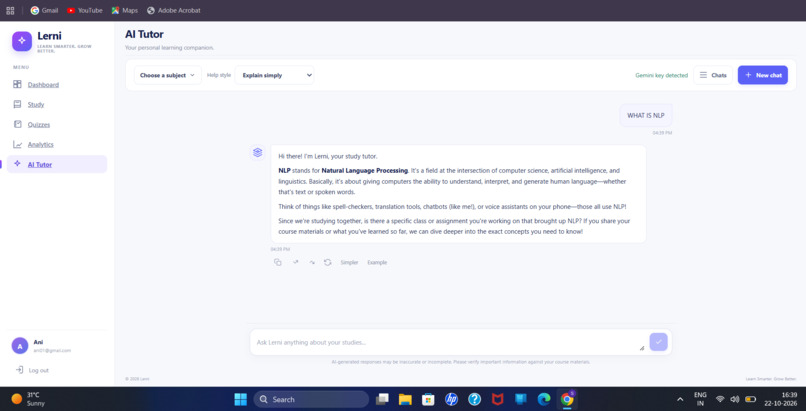806x411 pixels.
Task: Give the response a thumbs-down
Action: (x=312, y=263)
